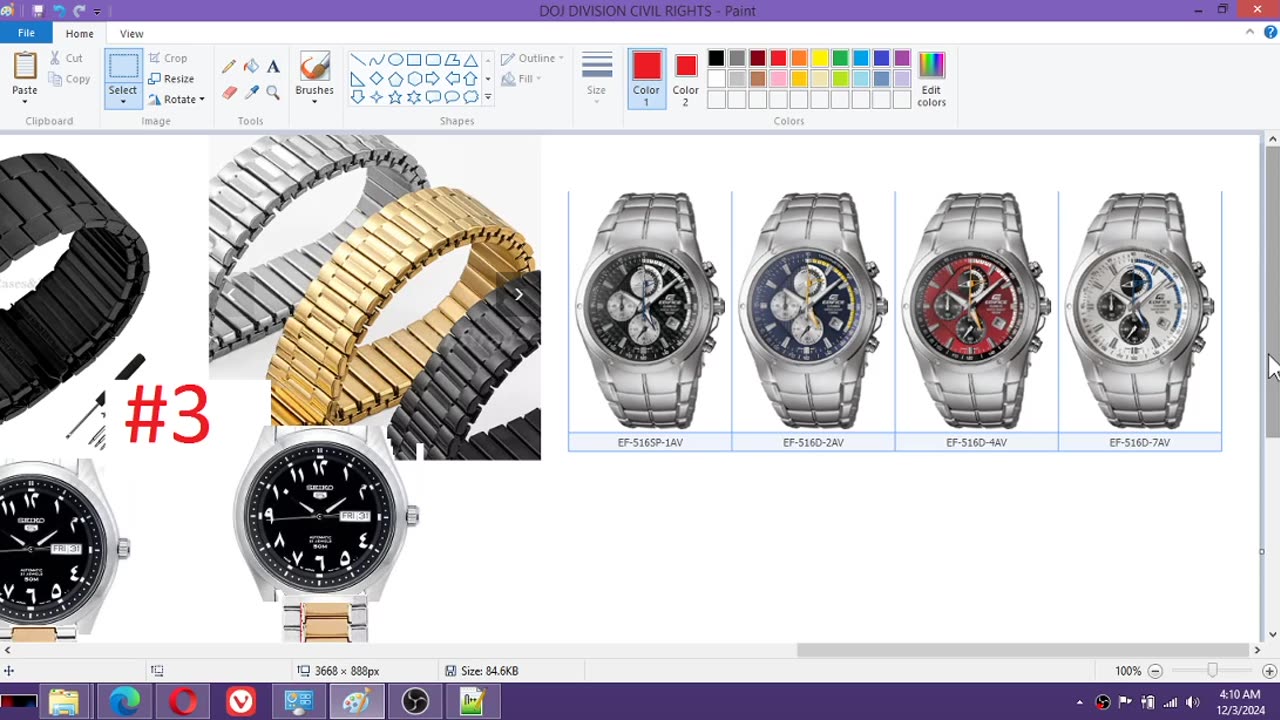Open Vivaldi browser from the taskbar
1280x720 pixels.
(241, 702)
